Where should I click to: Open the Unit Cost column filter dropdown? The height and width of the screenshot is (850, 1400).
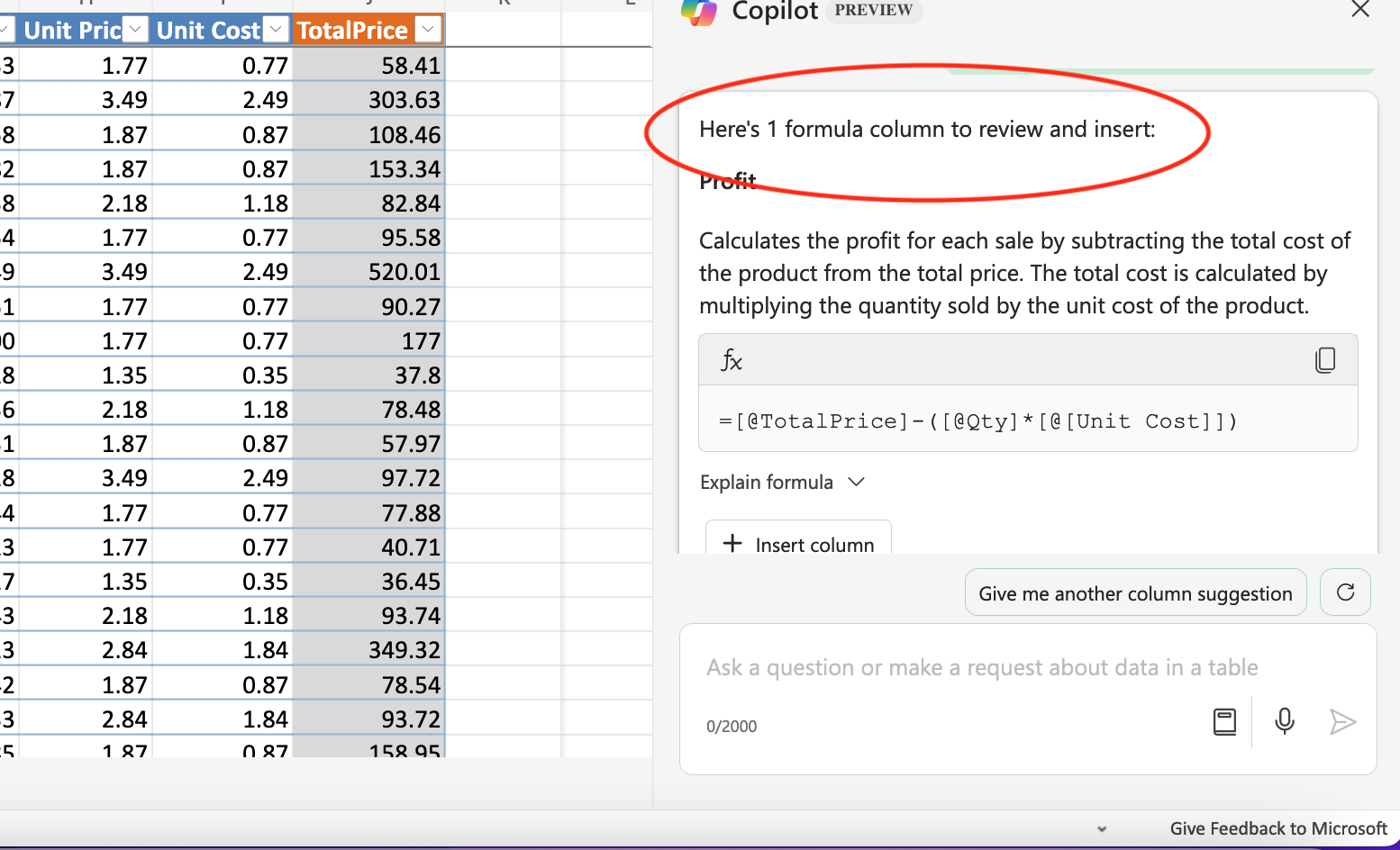click(x=277, y=30)
